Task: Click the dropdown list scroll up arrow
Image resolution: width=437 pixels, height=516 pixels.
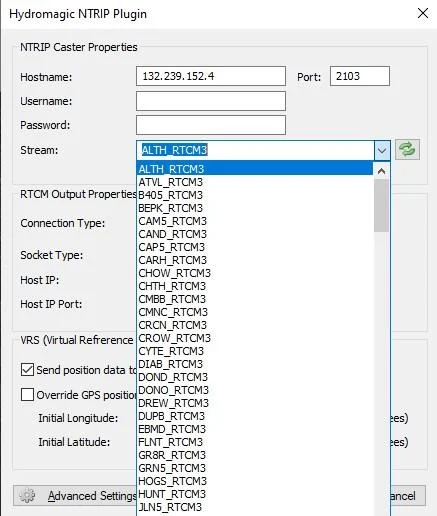Action: tap(381, 171)
